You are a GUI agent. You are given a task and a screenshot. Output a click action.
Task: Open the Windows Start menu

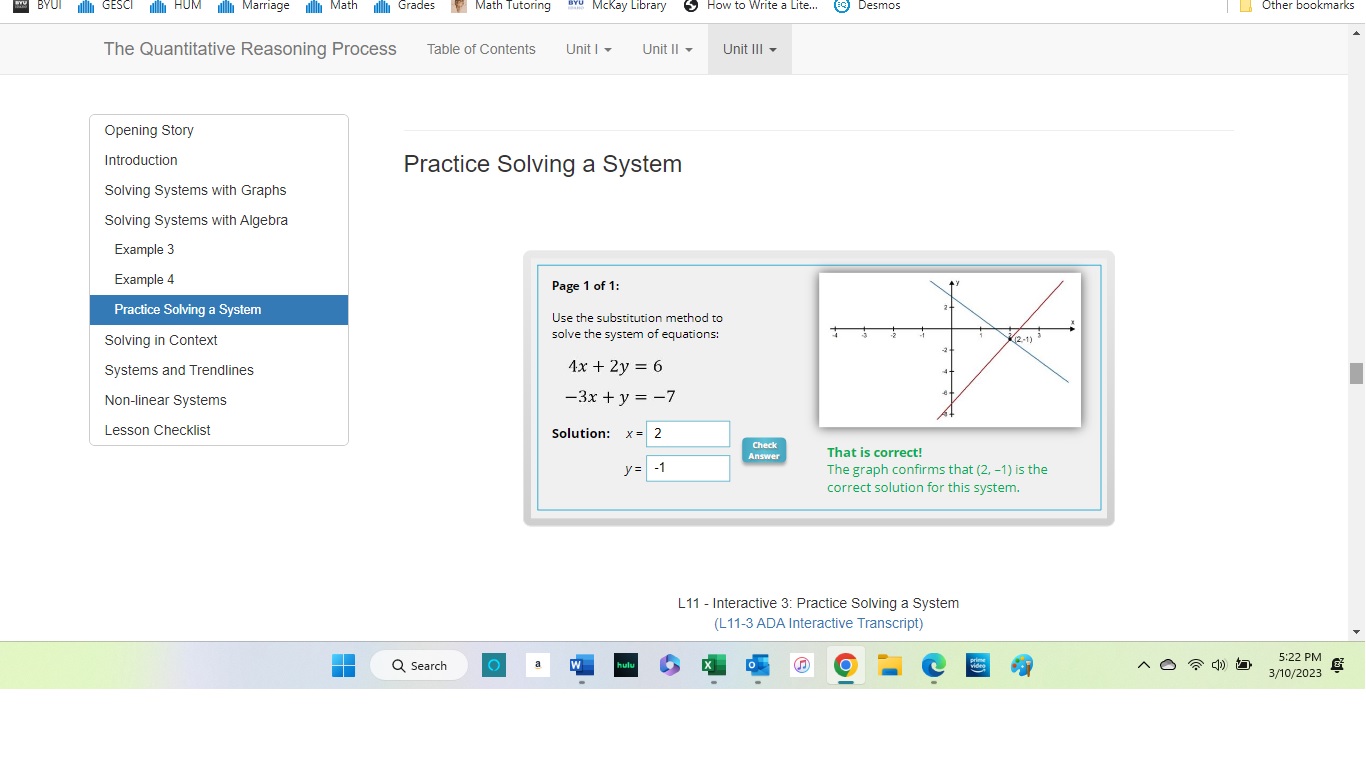coord(343,666)
